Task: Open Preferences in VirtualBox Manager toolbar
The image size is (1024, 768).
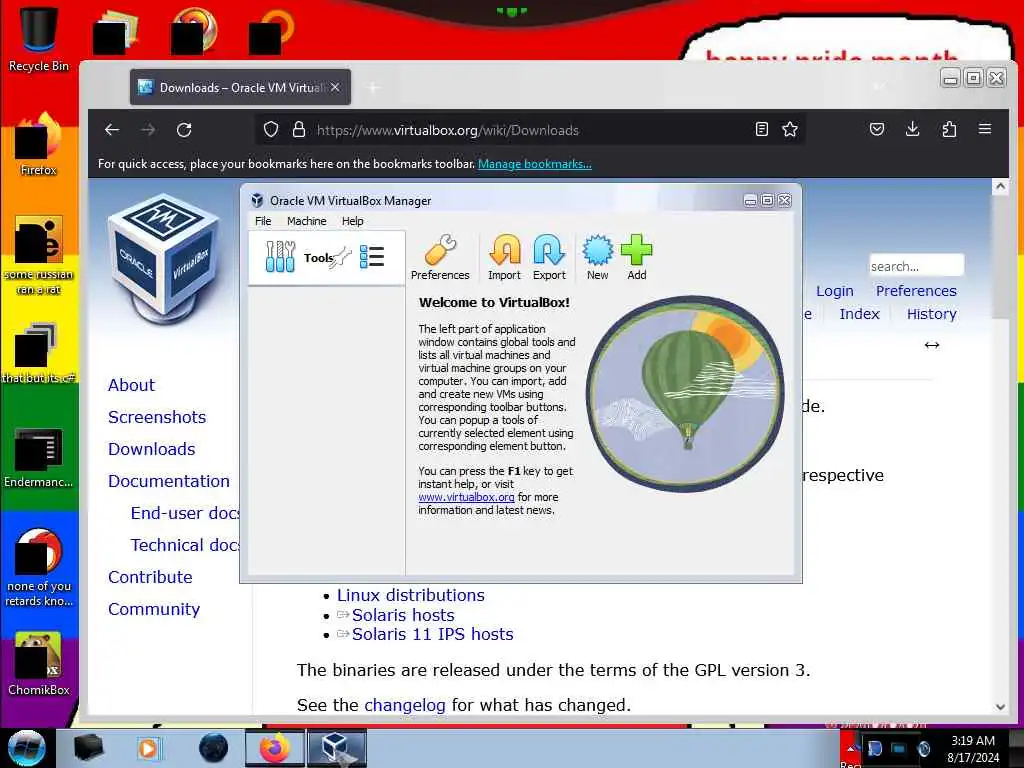Action: tap(440, 258)
